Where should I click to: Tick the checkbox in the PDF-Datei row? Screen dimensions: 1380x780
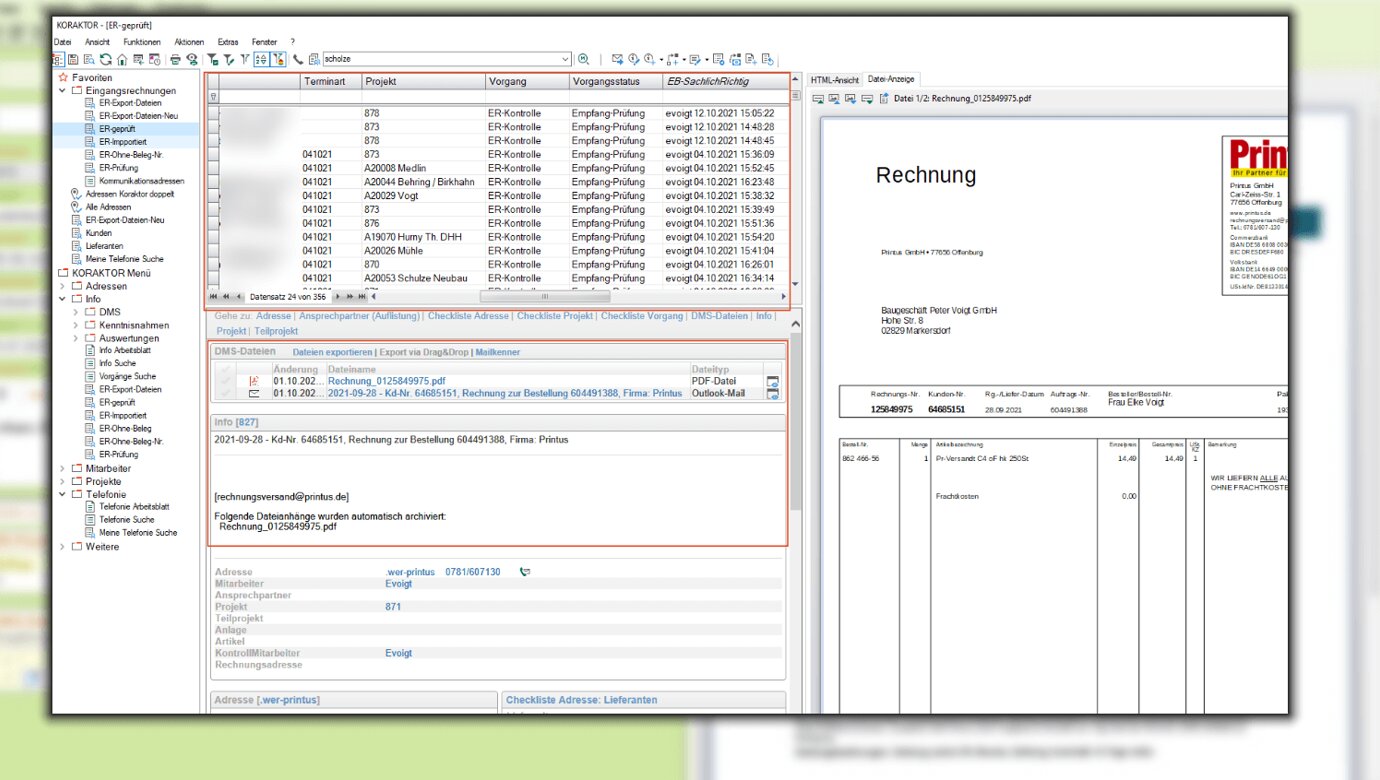(226, 381)
